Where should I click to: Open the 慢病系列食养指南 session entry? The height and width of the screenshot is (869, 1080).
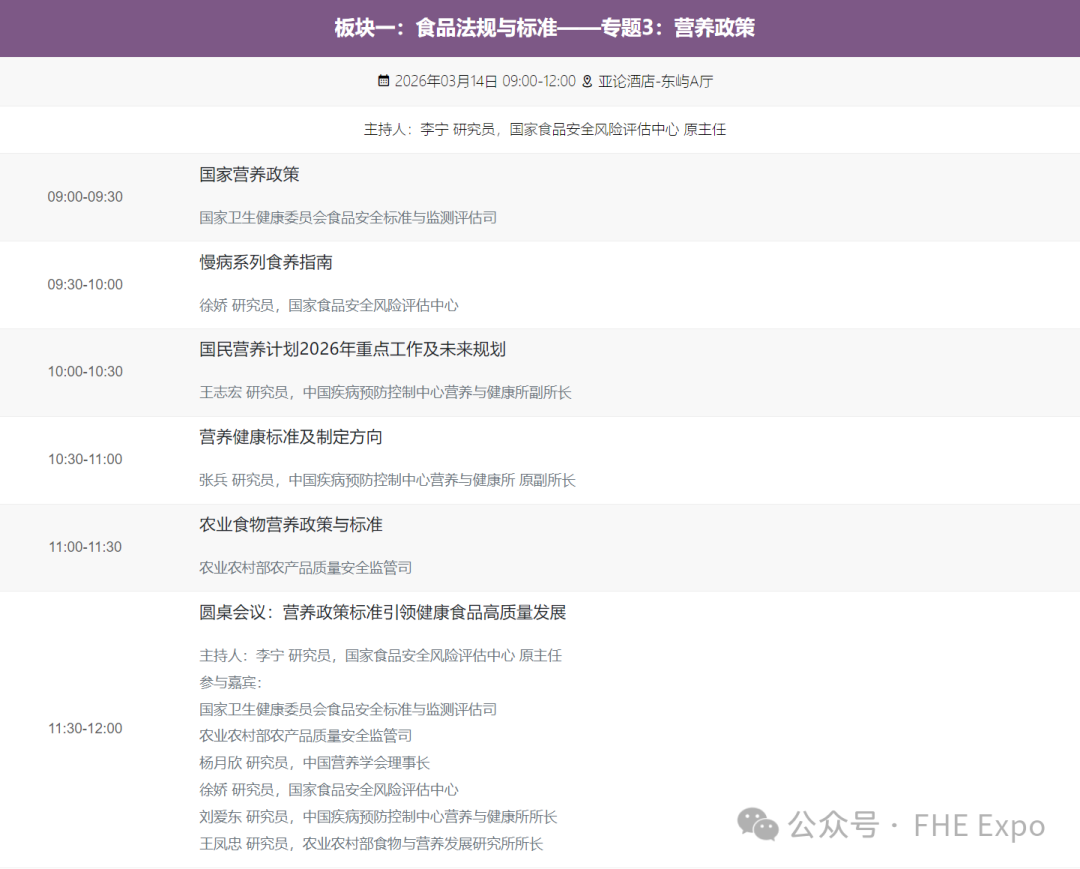tap(266, 262)
